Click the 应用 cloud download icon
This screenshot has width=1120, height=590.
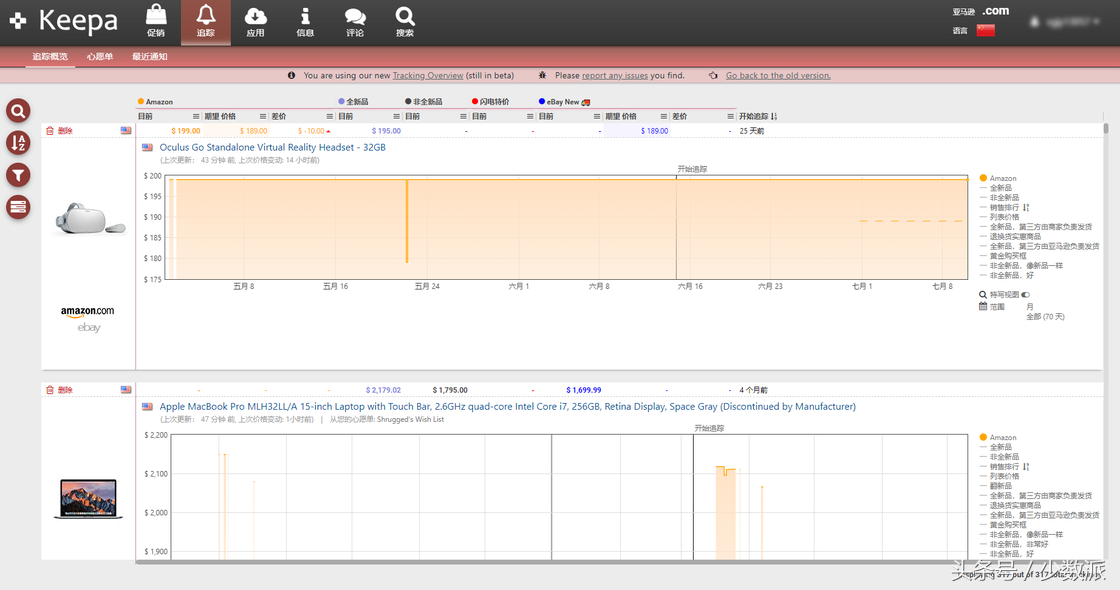(x=256, y=16)
